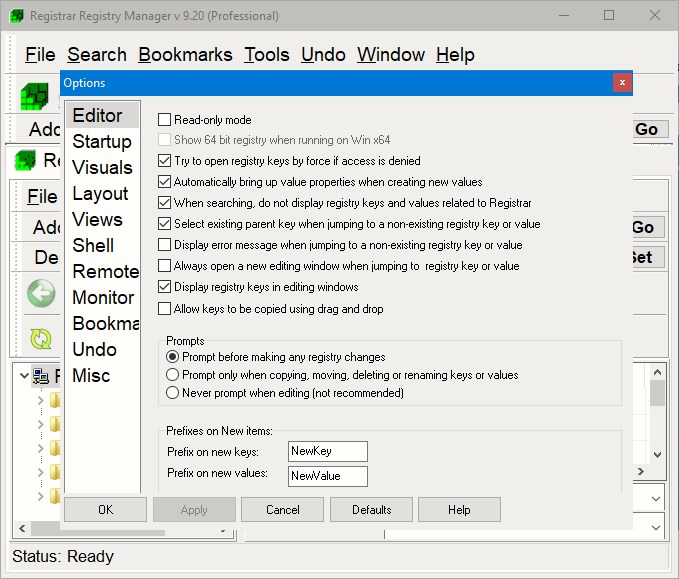Expand the first folder node in registry tree
This screenshot has height=579, width=679.
click(x=40, y=401)
